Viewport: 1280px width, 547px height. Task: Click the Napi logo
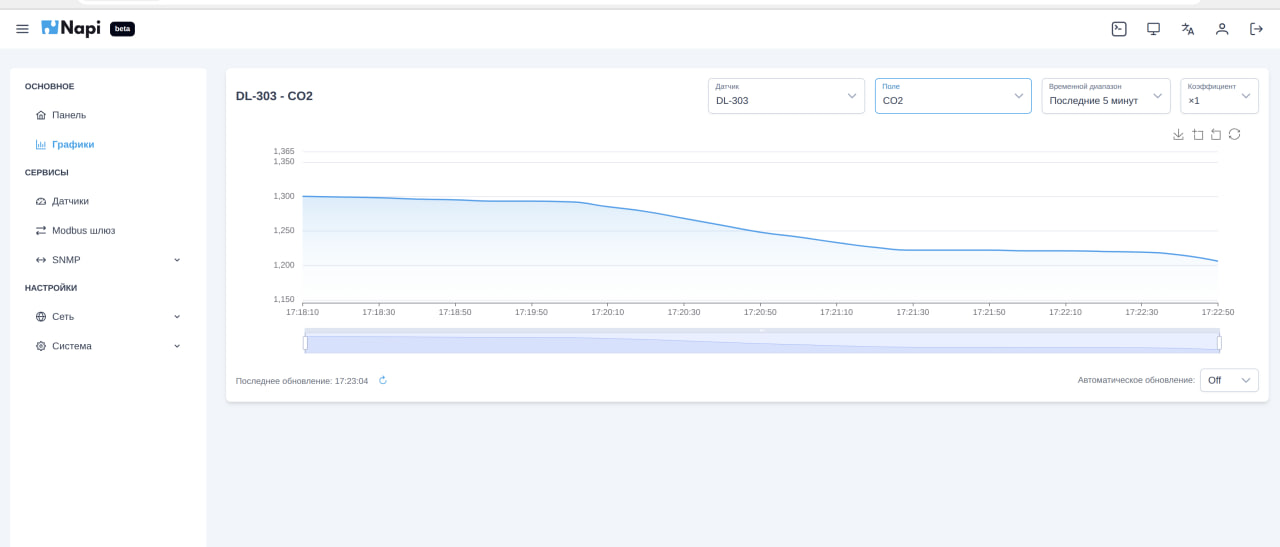click(x=71, y=28)
